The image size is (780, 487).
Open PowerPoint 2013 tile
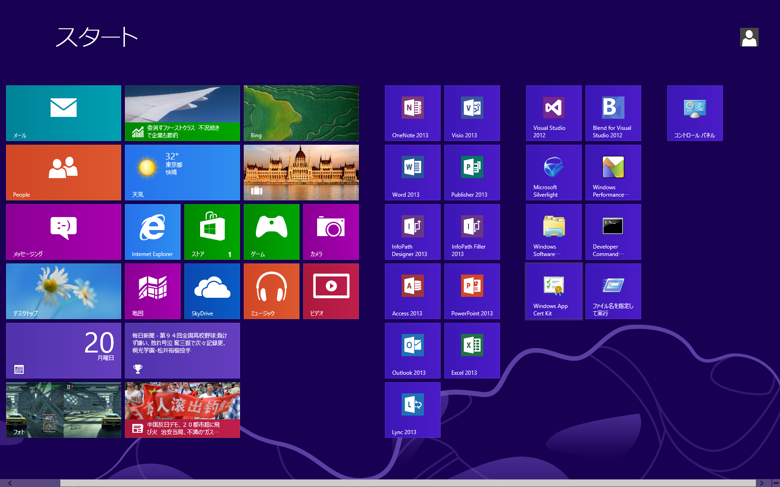pyautogui.click(x=472, y=291)
